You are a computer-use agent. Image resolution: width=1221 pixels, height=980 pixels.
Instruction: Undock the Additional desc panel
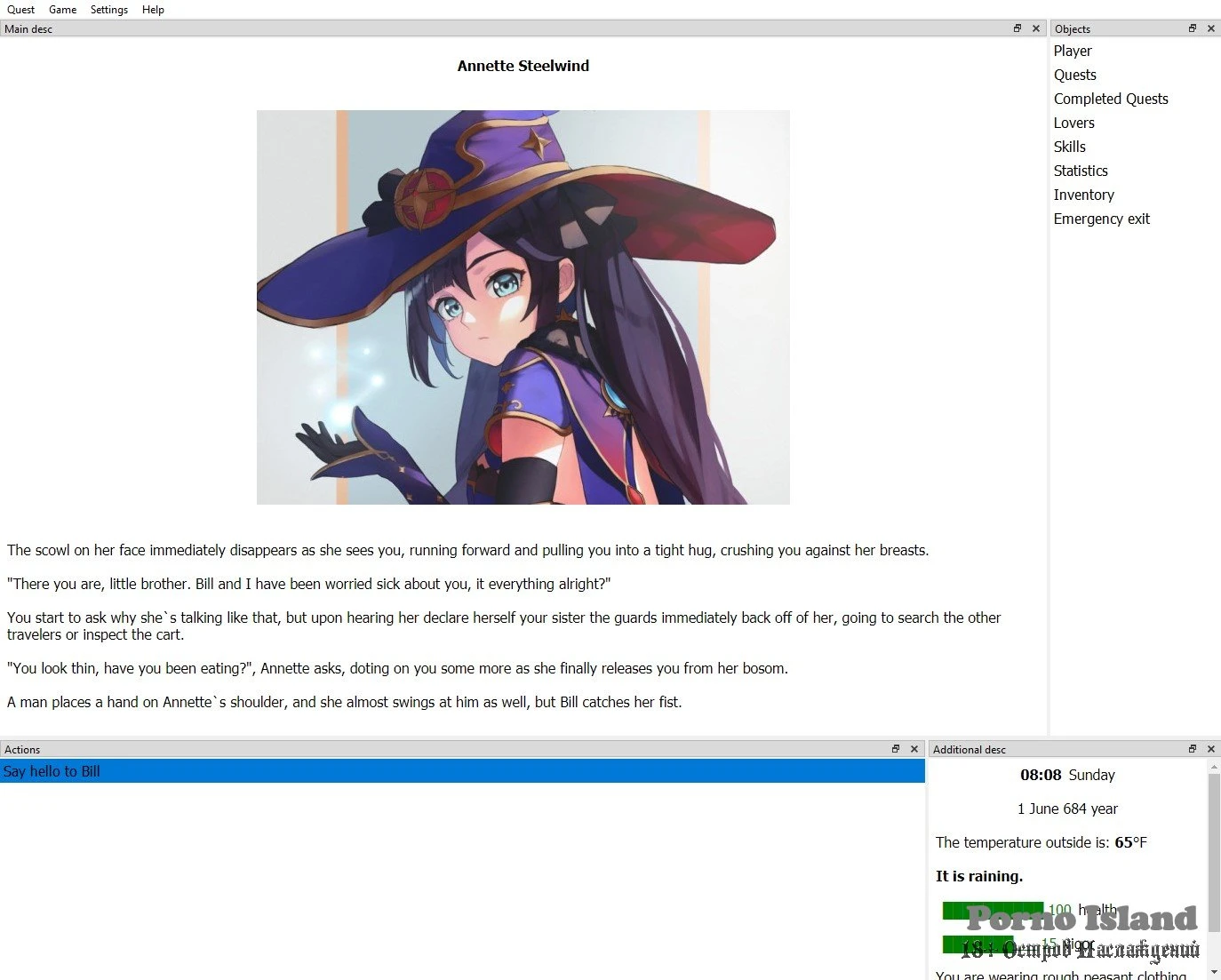1193,749
